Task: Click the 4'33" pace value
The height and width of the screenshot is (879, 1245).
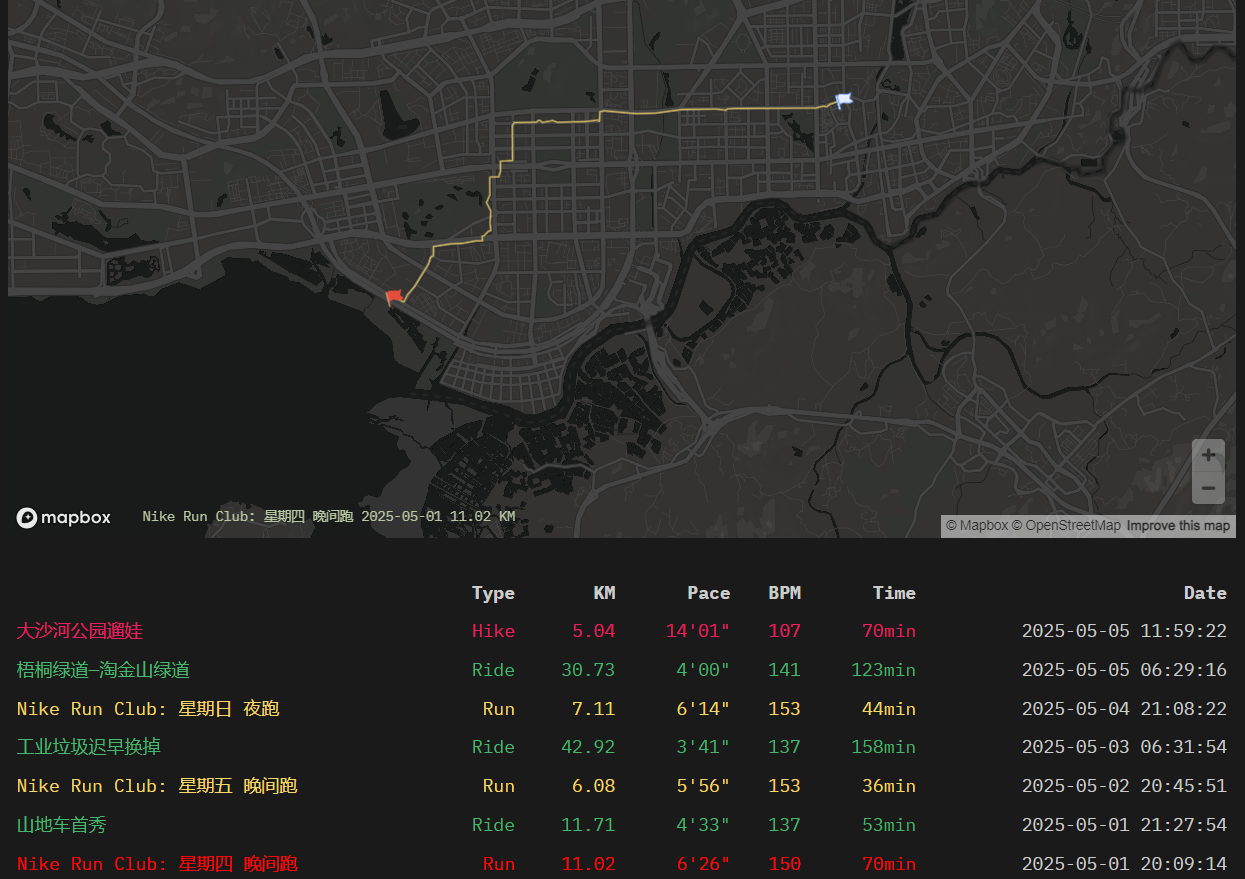Action: point(703,825)
